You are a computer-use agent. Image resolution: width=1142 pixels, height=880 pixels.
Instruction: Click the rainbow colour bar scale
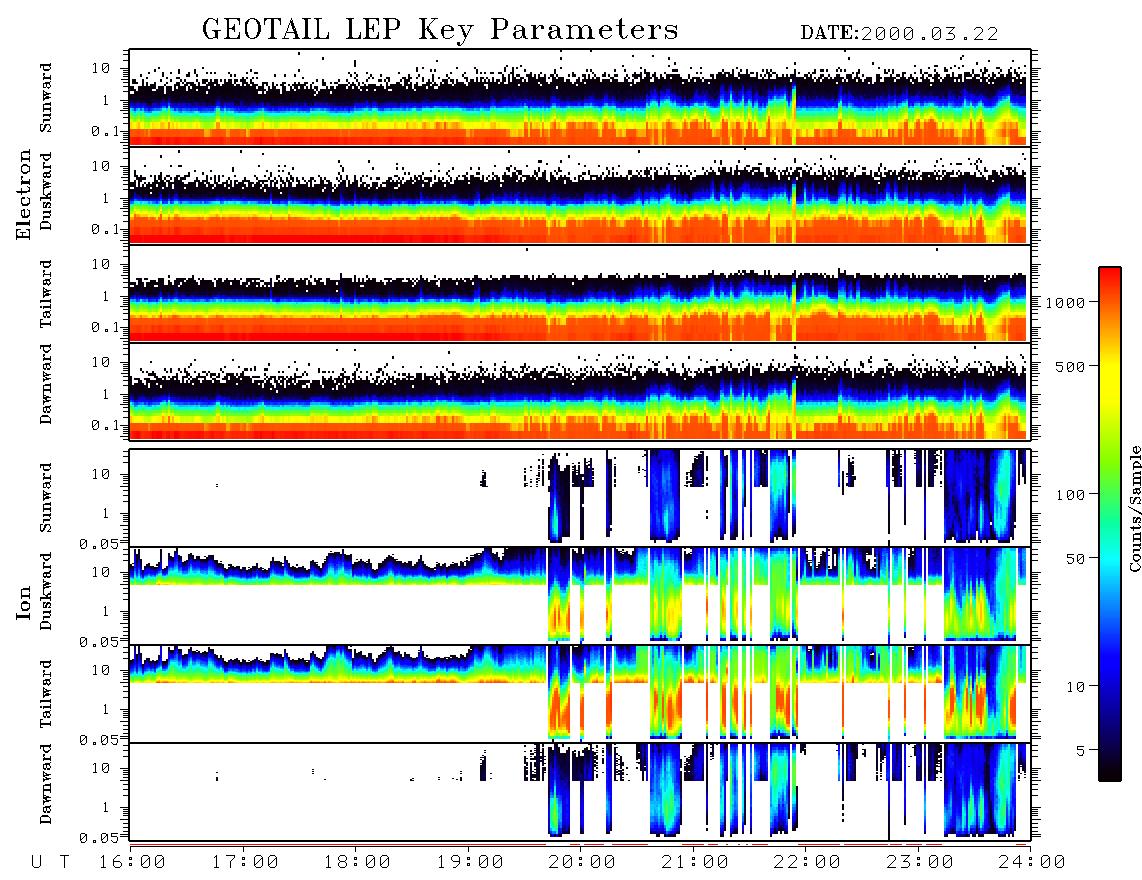1110,524
